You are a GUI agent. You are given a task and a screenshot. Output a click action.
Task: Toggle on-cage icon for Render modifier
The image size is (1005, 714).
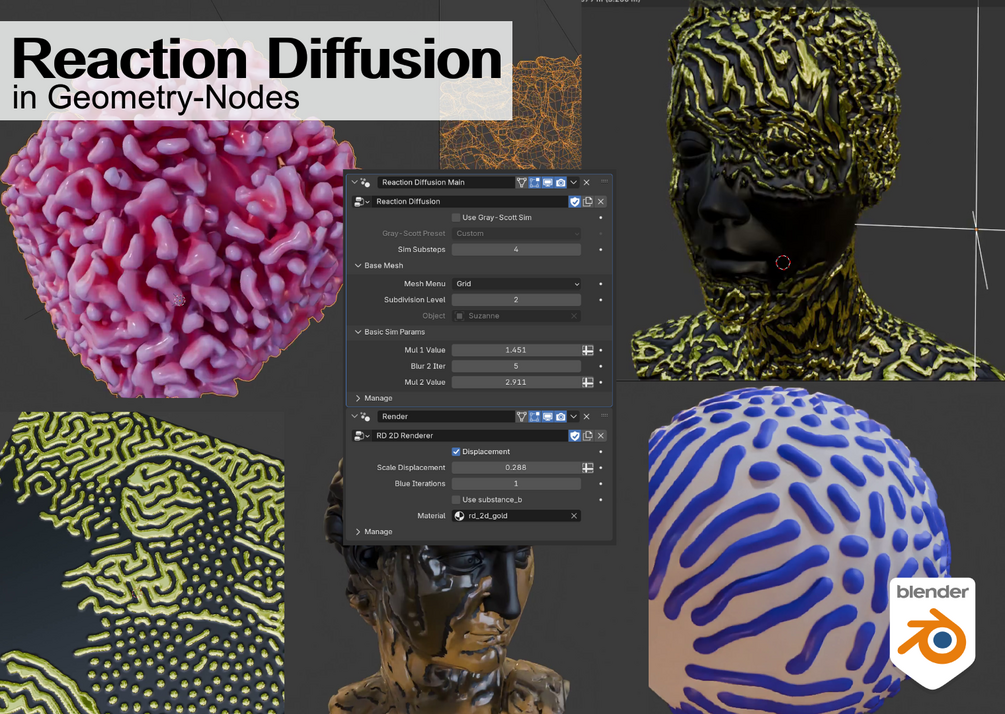[521, 417]
